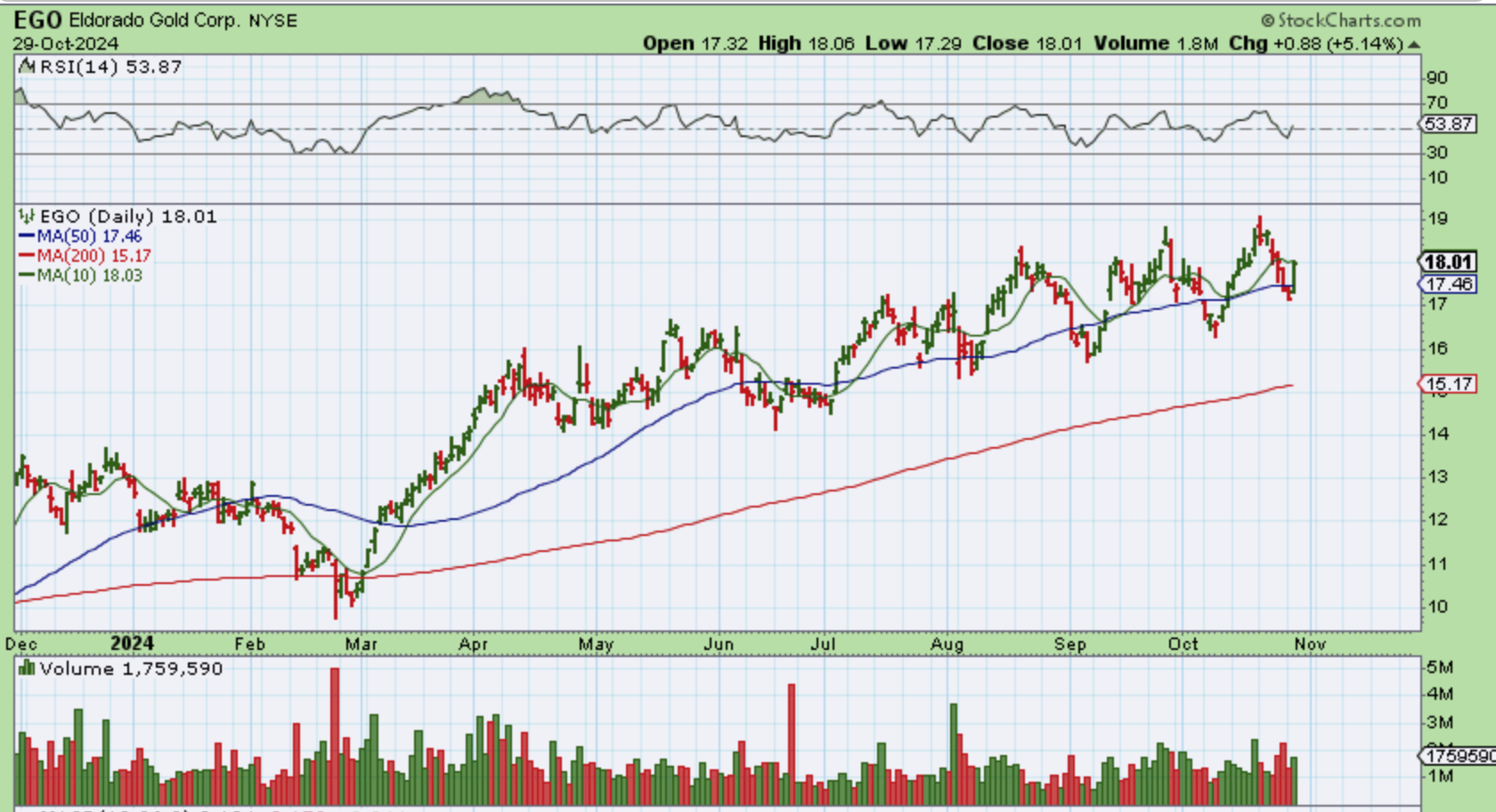Click the 13 label on the price axis
Viewport: 1496px width, 812px height.
(1437, 476)
